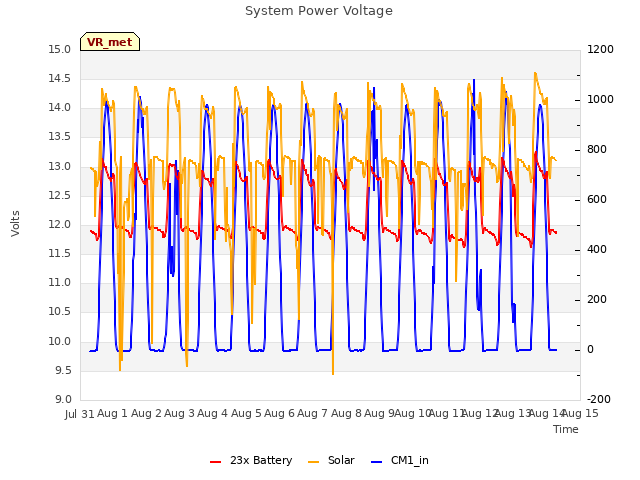Click the 12.0 left axis tick label
Screen dimensions: 640x480
tap(60, 224)
